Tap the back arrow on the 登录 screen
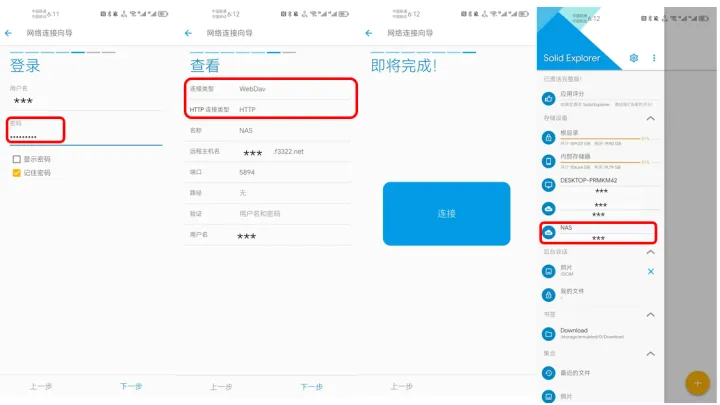Image resolution: width=720 pixels, height=405 pixels. coord(9,33)
